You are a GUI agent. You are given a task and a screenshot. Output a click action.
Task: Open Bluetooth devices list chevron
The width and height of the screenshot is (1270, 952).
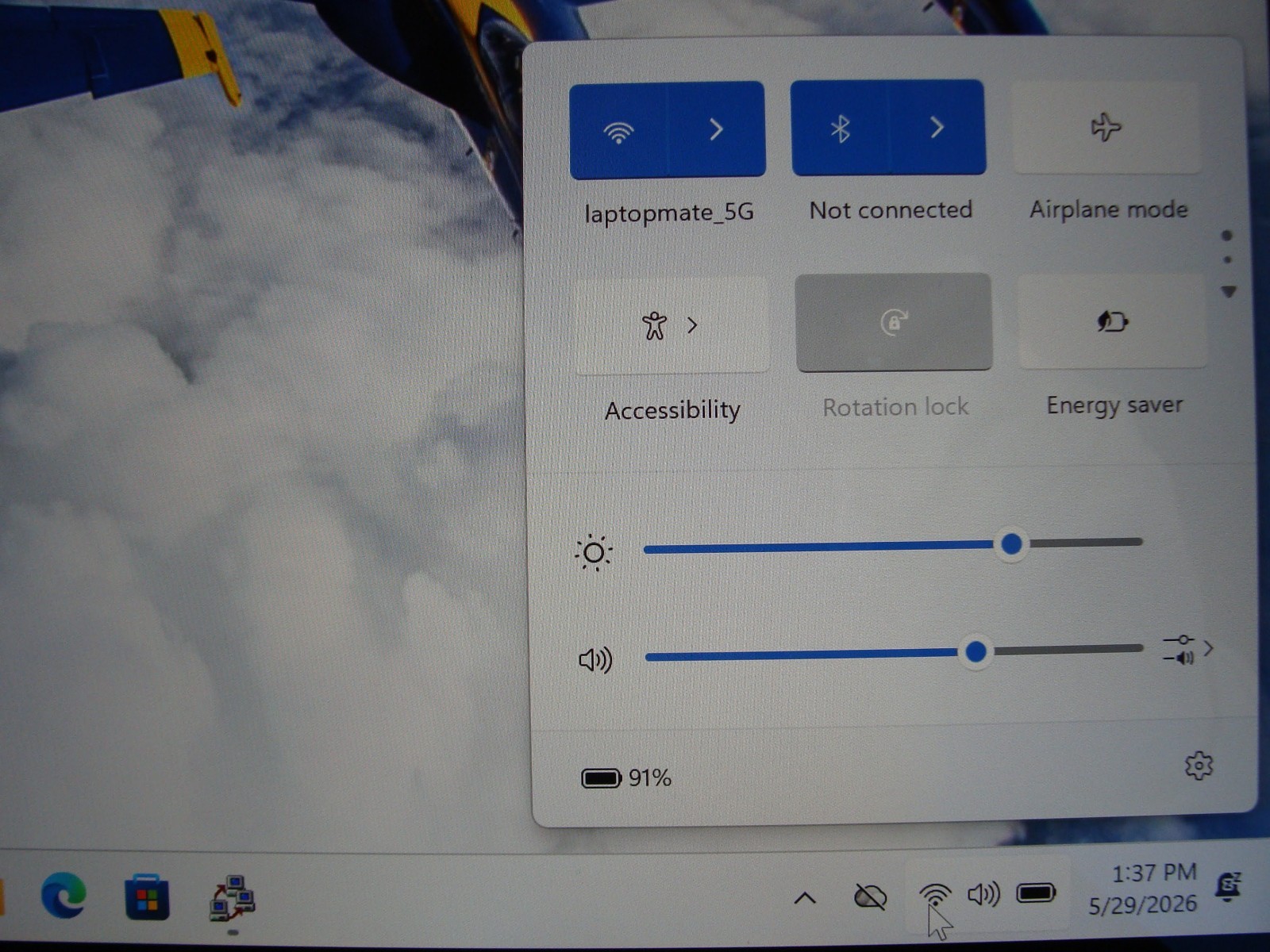coord(937,127)
